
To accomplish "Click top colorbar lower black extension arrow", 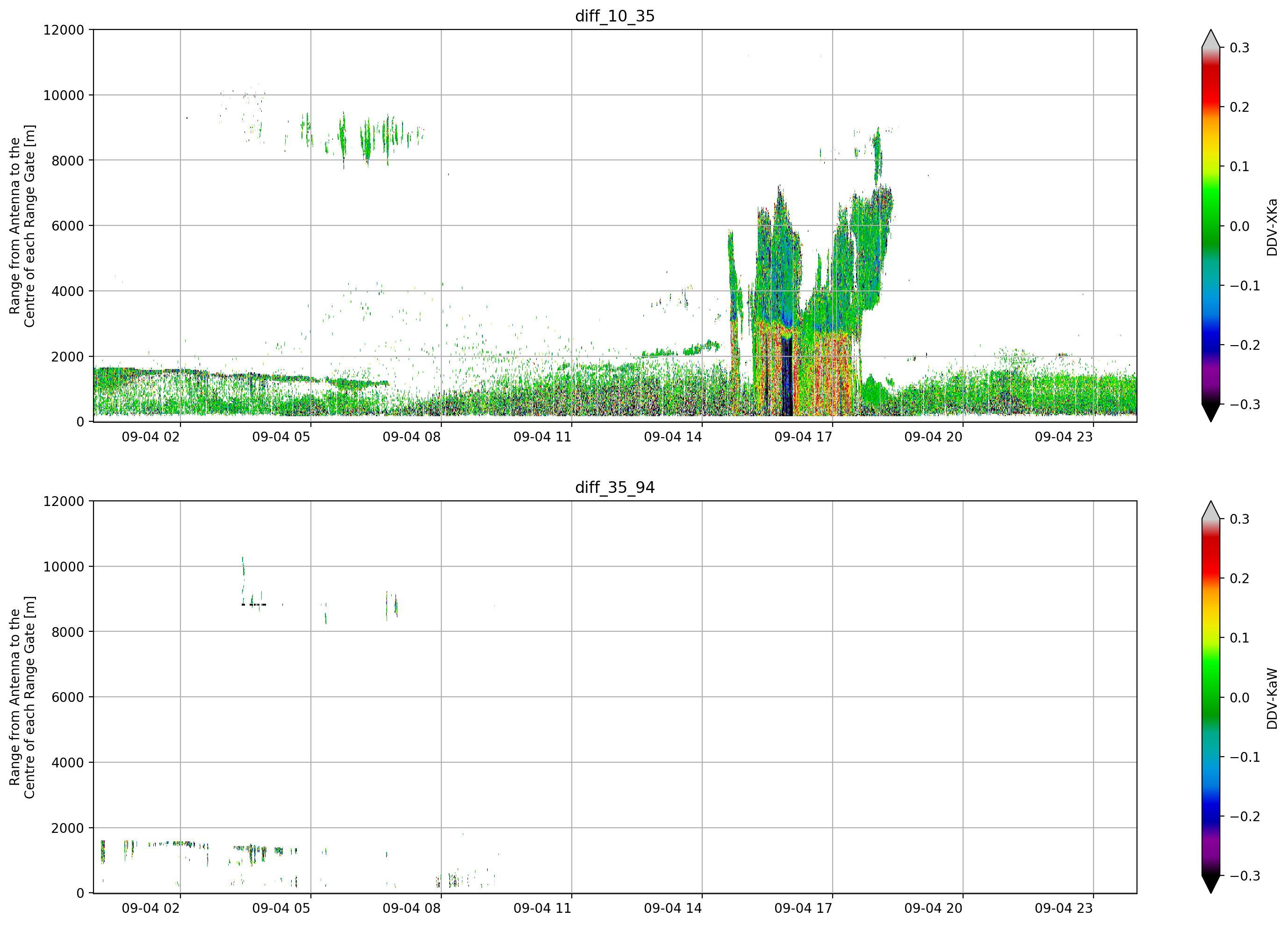I will point(1211,413).
